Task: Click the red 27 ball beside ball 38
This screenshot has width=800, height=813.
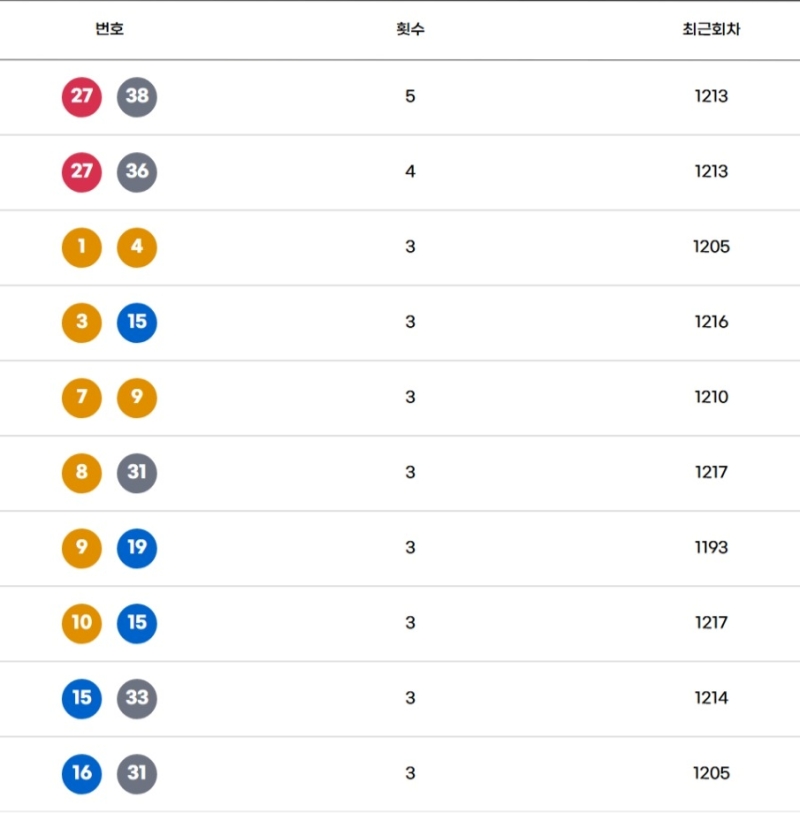Action: click(x=82, y=97)
